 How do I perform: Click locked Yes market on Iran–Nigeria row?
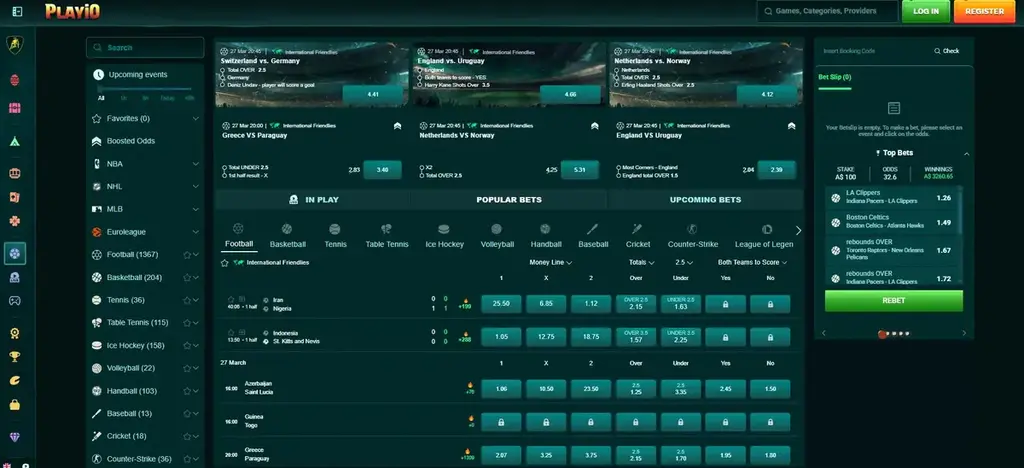point(726,304)
